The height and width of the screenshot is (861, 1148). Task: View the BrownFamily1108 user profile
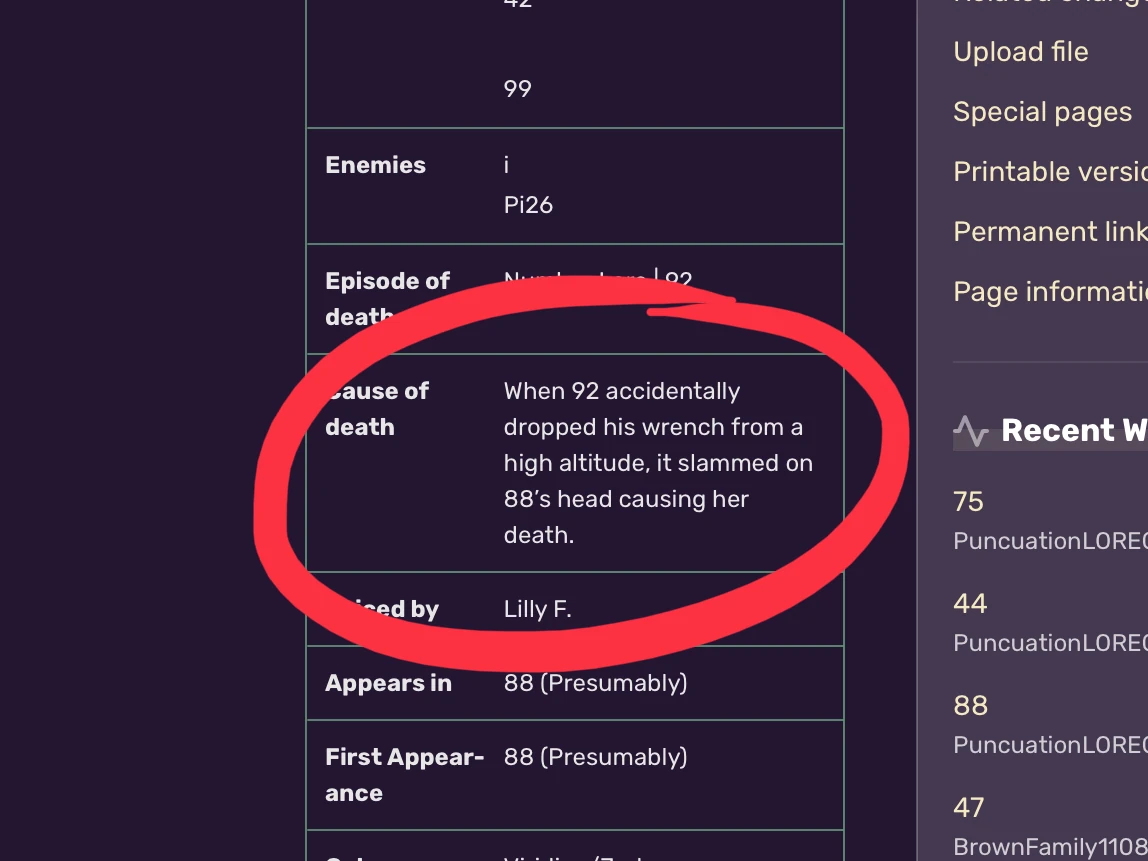point(1050,847)
